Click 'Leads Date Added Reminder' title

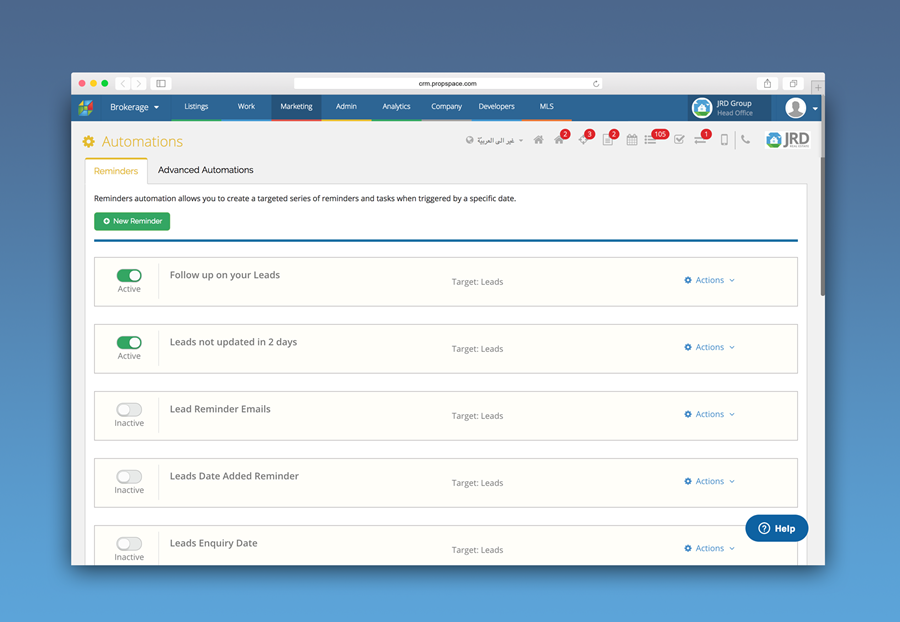click(234, 476)
